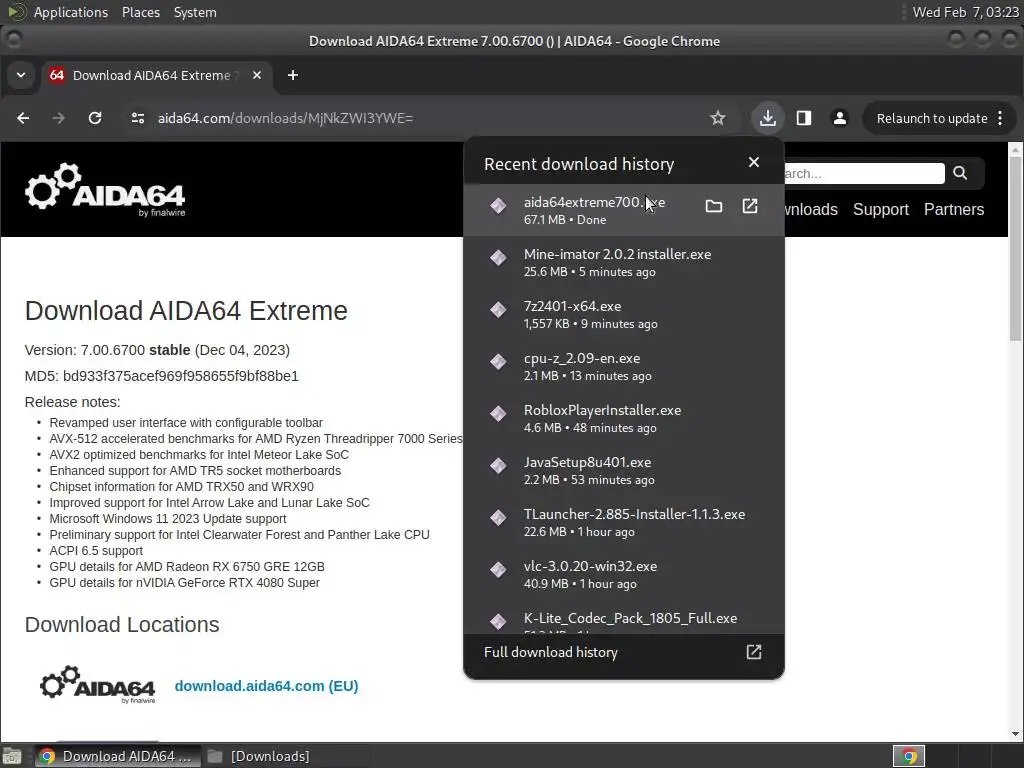
Task: Open aida64extreme700.exe with external-link icon
Action: (x=750, y=206)
